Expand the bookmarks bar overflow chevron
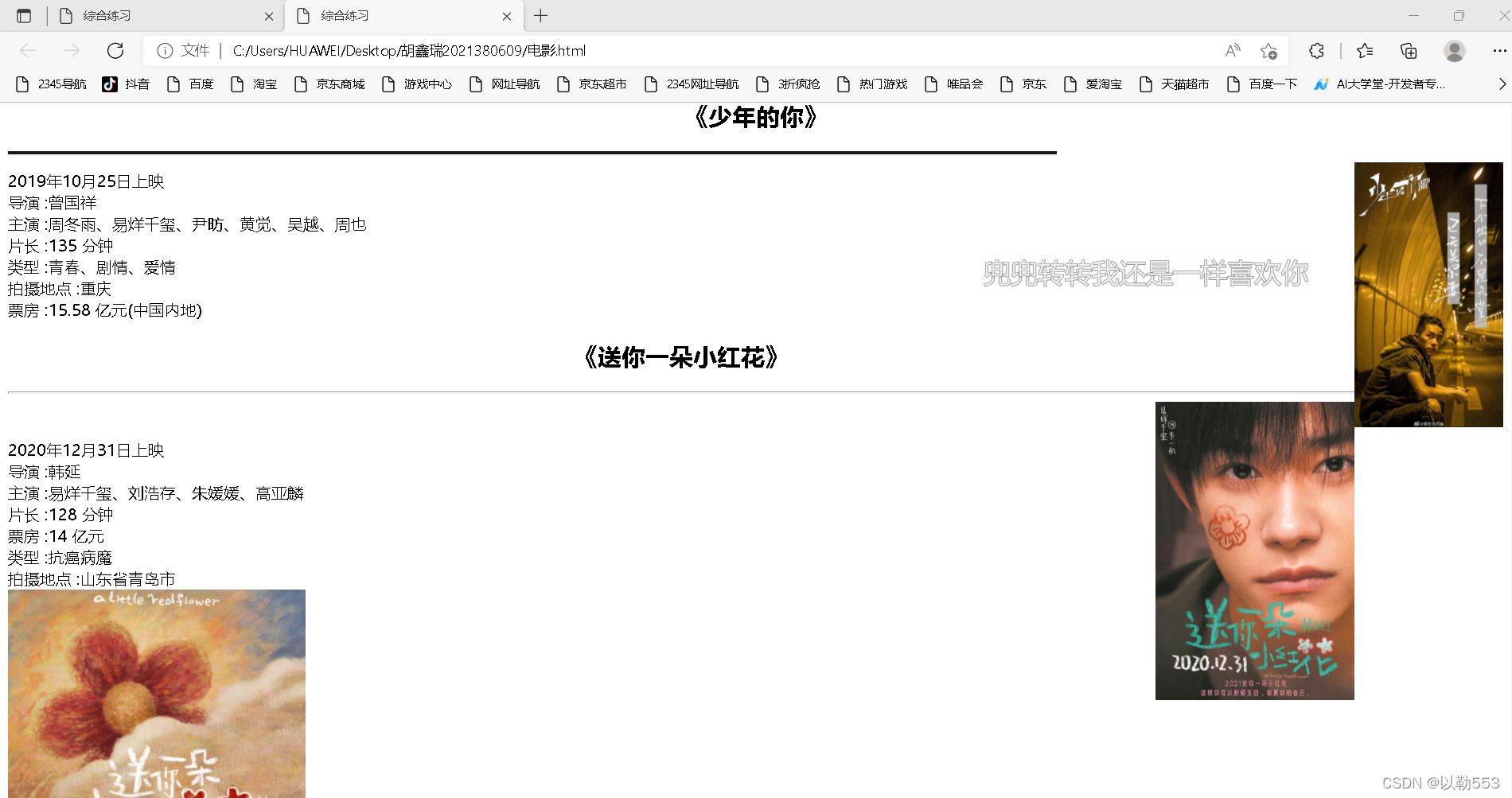The height and width of the screenshot is (798, 1512). (1502, 84)
